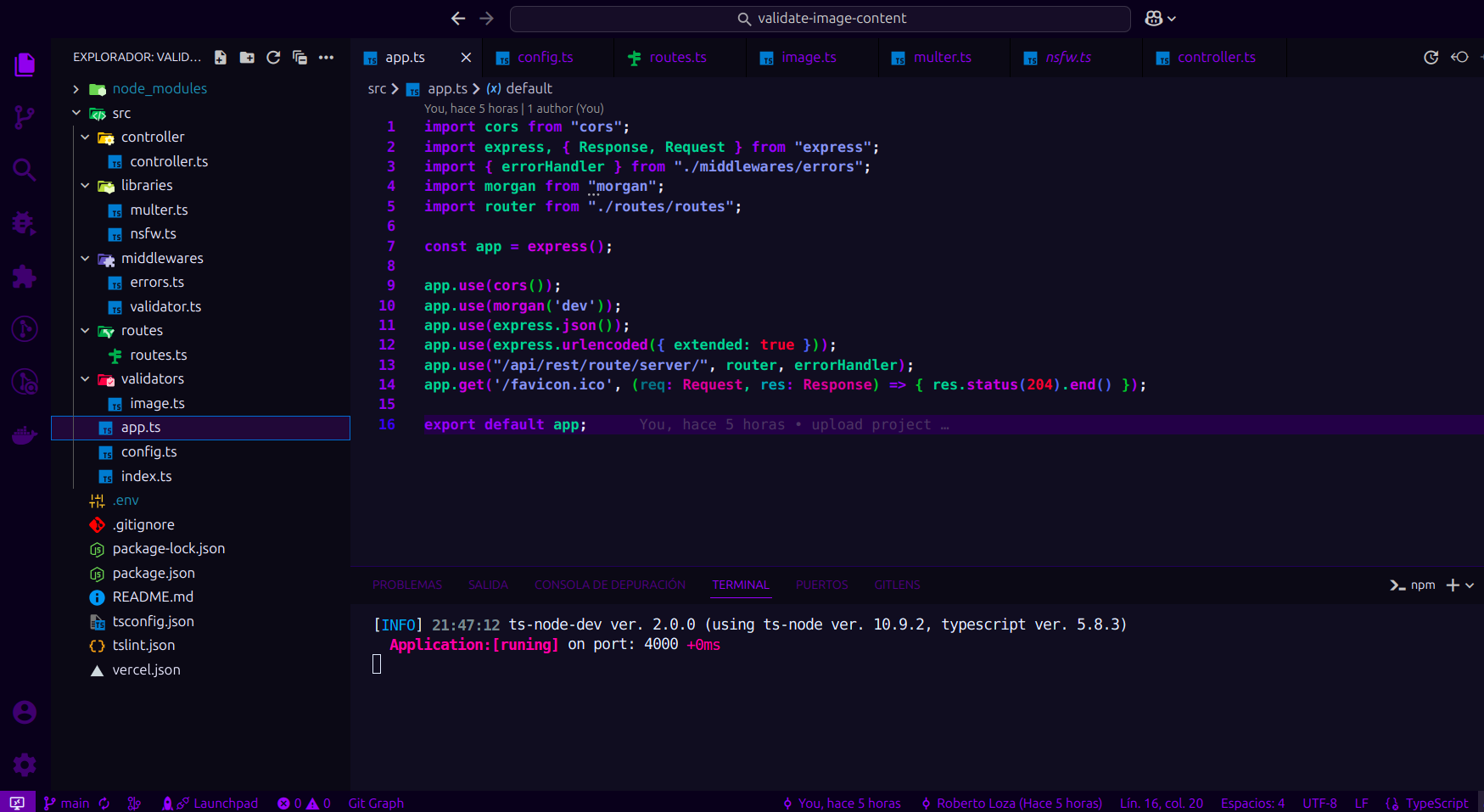Switch to the controller.ts tab
1484x812 pixels.
tap(1216, 57)
